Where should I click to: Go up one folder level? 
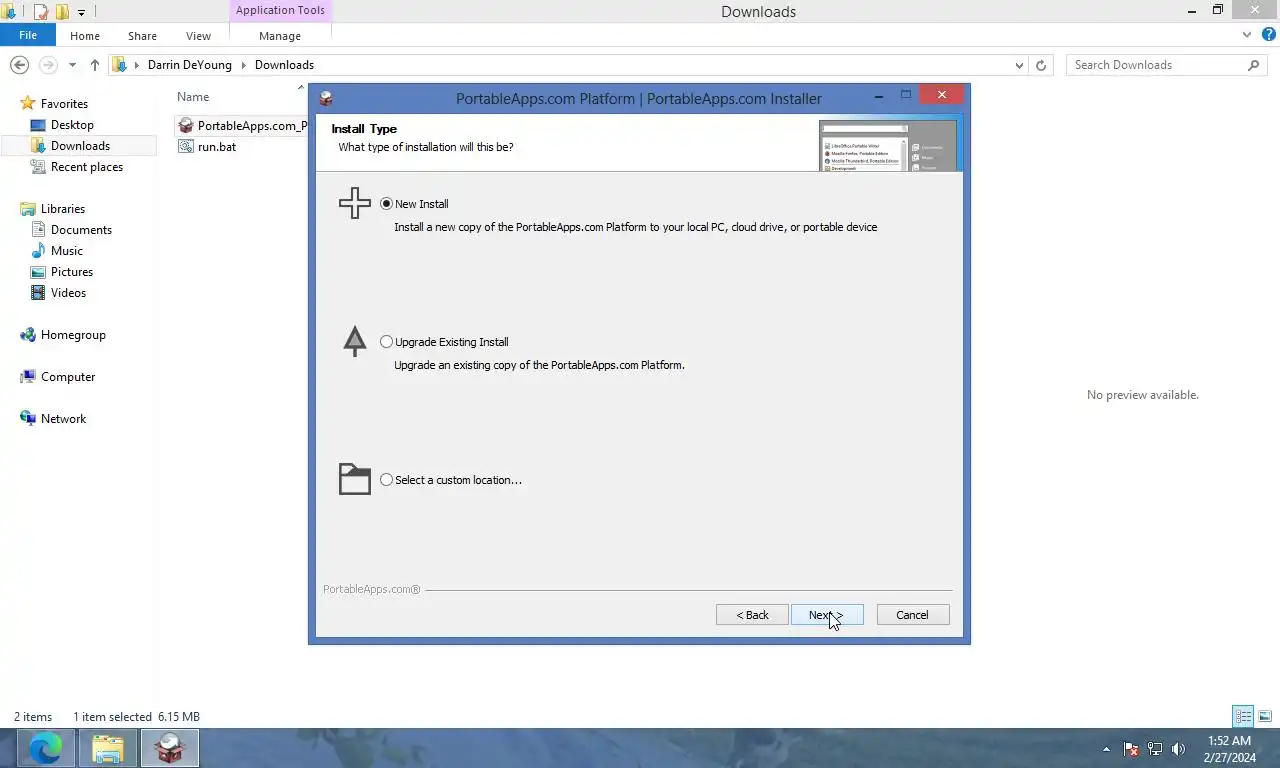(95, 65)
